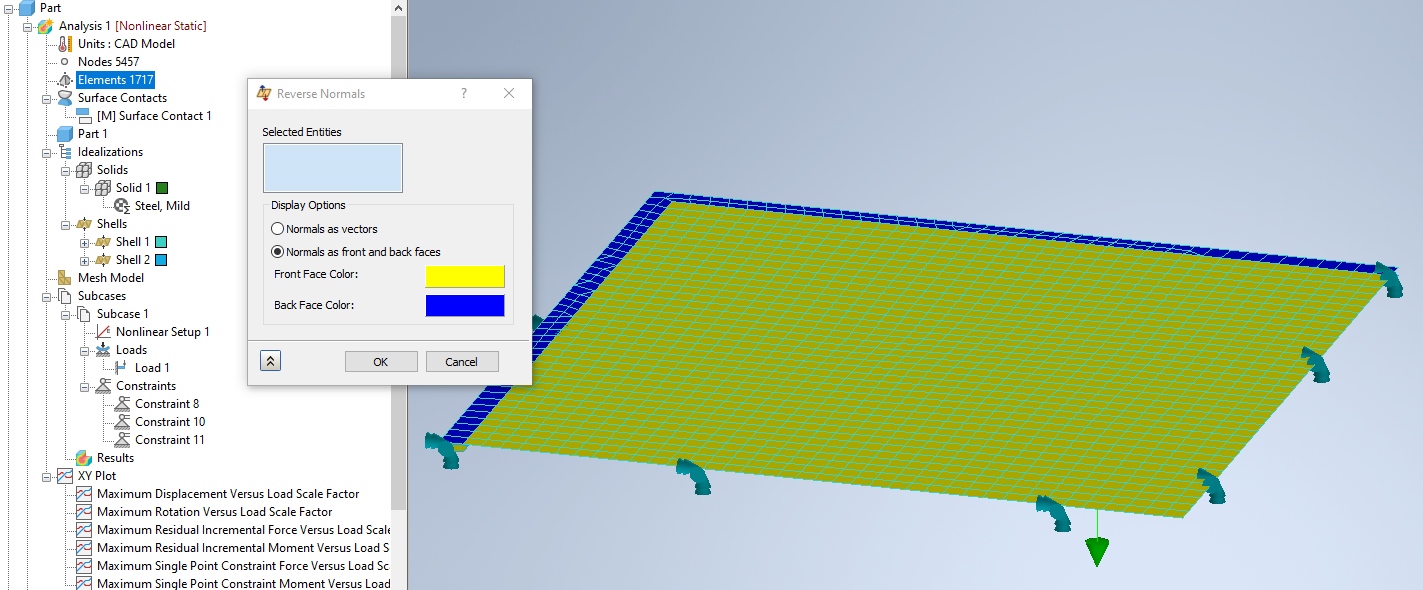
Task: Open help in Reverse Normals dialog
Action: (x=464, y=93)
